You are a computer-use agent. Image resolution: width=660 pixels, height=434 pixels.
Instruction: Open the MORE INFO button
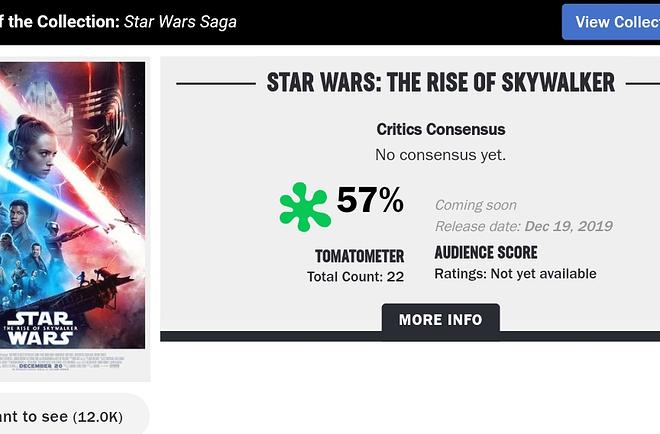(440, 320)
